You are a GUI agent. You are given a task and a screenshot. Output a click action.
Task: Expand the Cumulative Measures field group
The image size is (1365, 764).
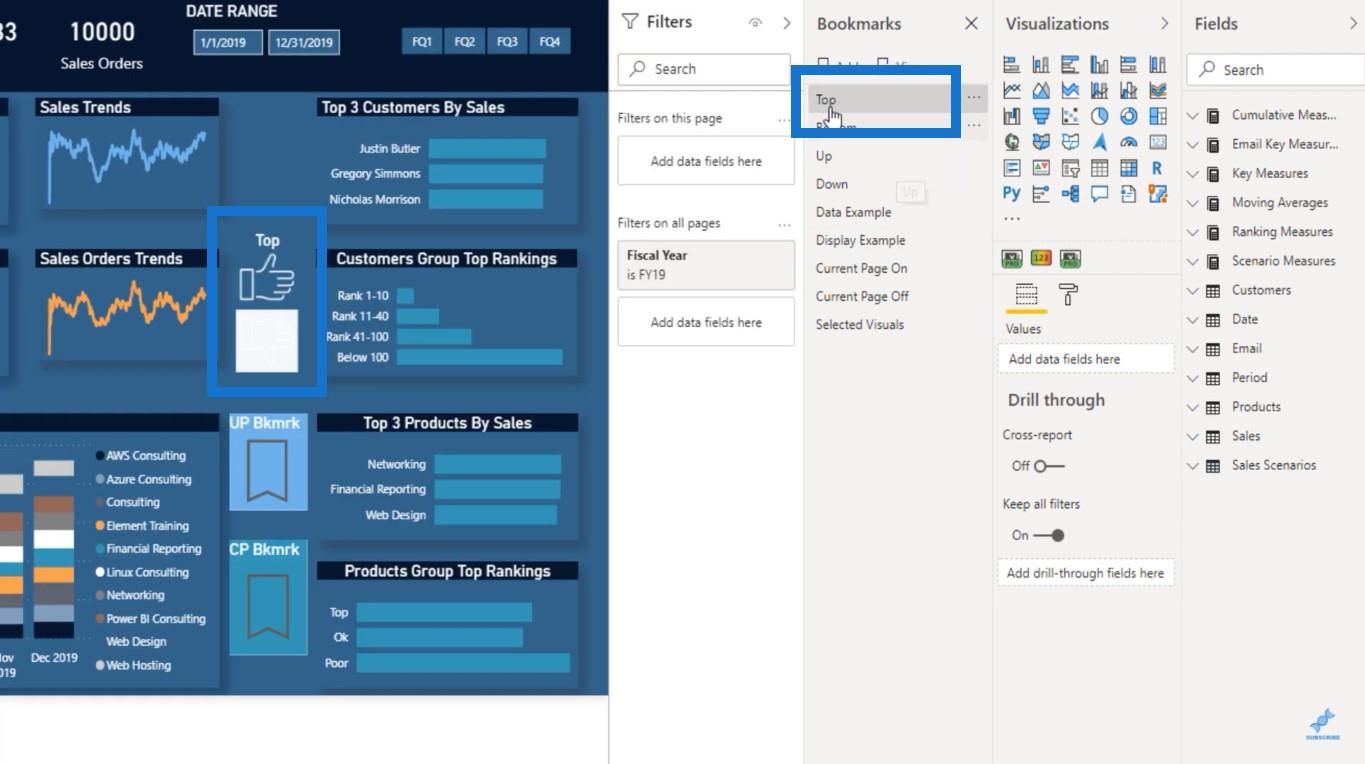(x=1193, y=115)
